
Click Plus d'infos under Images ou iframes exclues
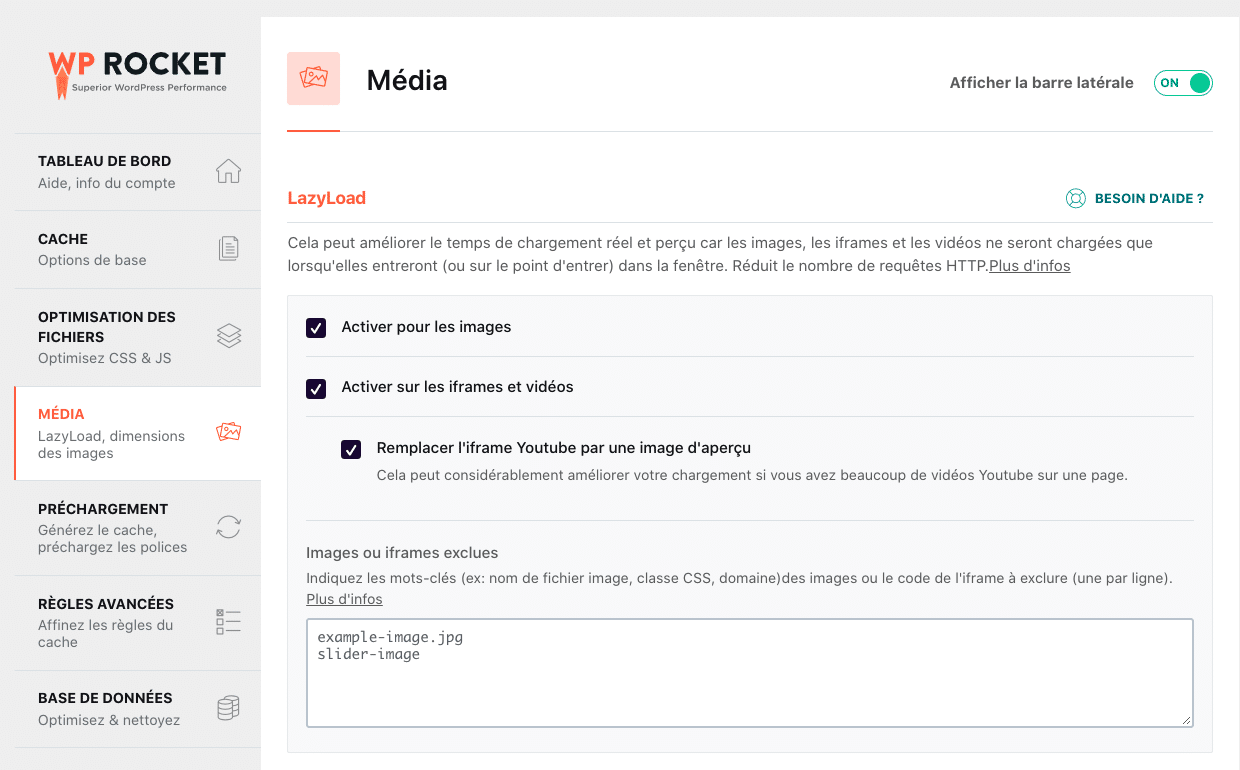click(344, 599)
